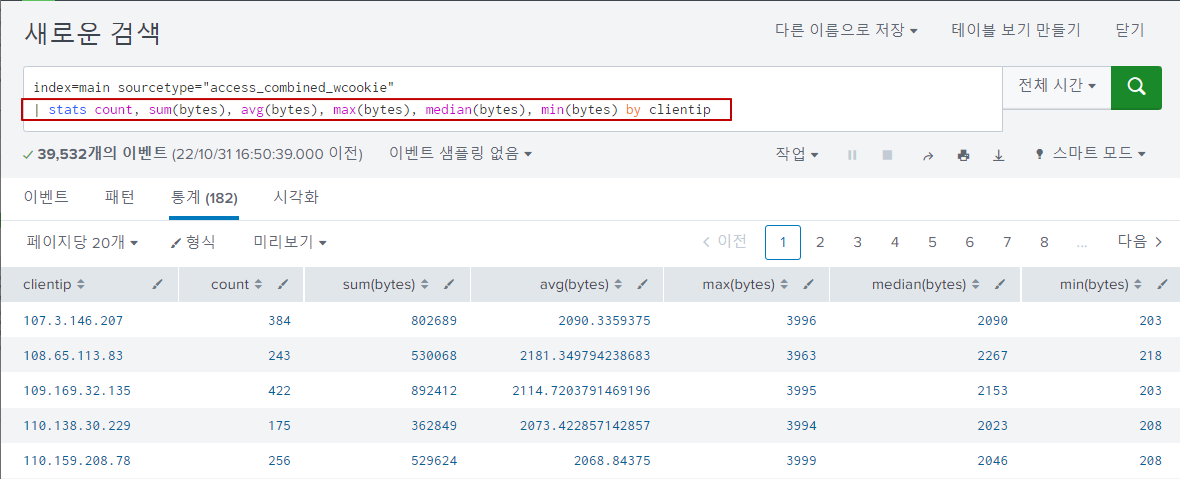
Task: Click sum(bytes) value 802689
Action: tap(433, 320)
